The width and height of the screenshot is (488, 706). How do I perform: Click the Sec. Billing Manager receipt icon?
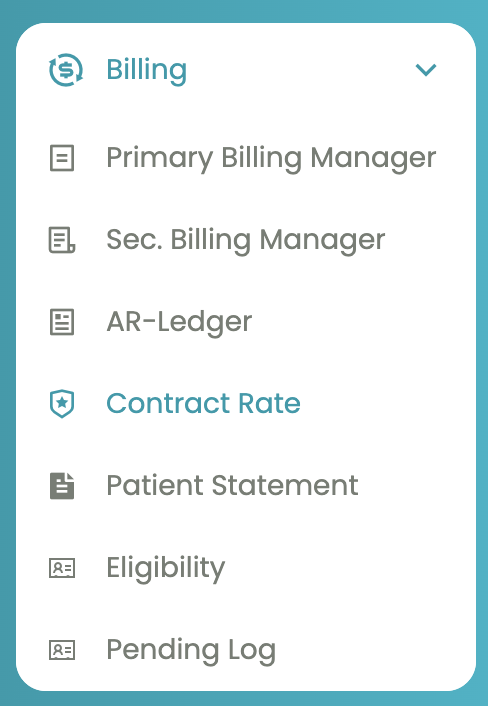[x=62, y=240]
